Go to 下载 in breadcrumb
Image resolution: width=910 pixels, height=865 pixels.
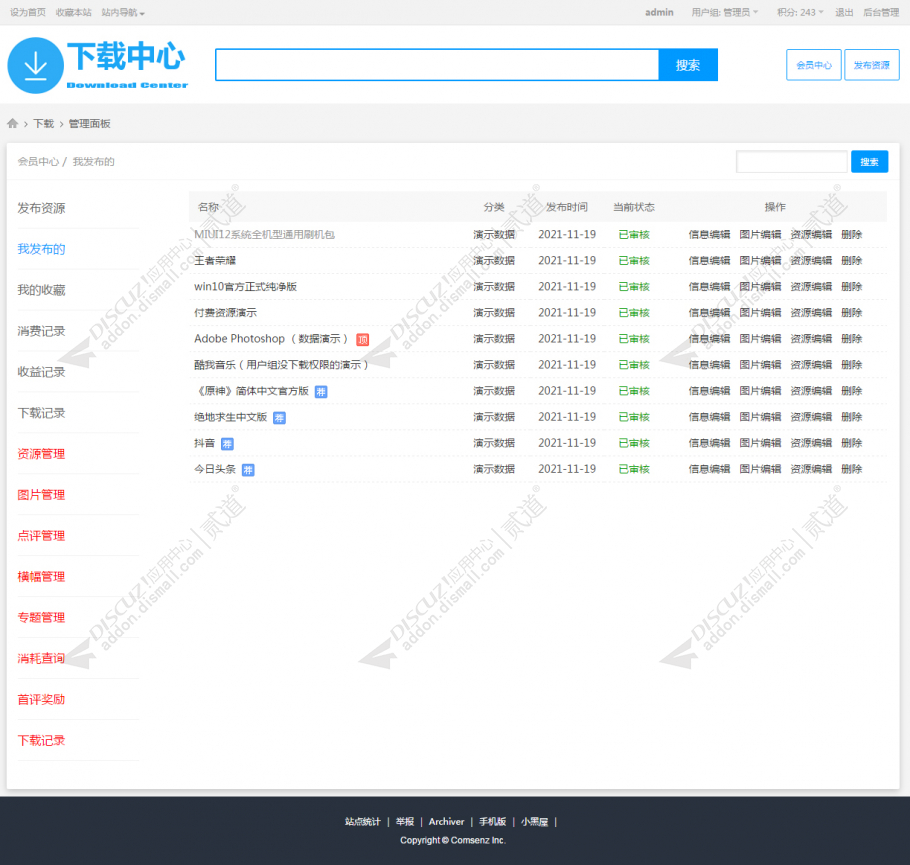44,123
